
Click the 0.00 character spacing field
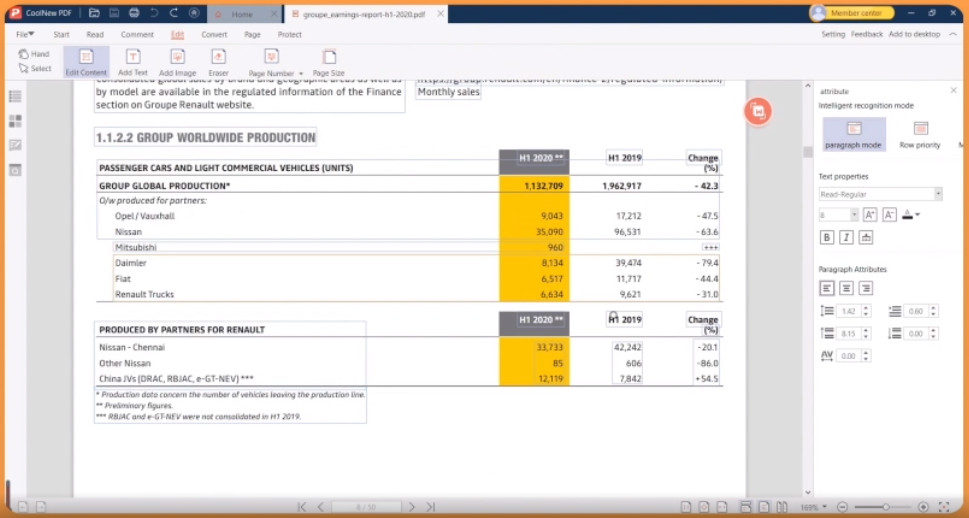point(850,356)
